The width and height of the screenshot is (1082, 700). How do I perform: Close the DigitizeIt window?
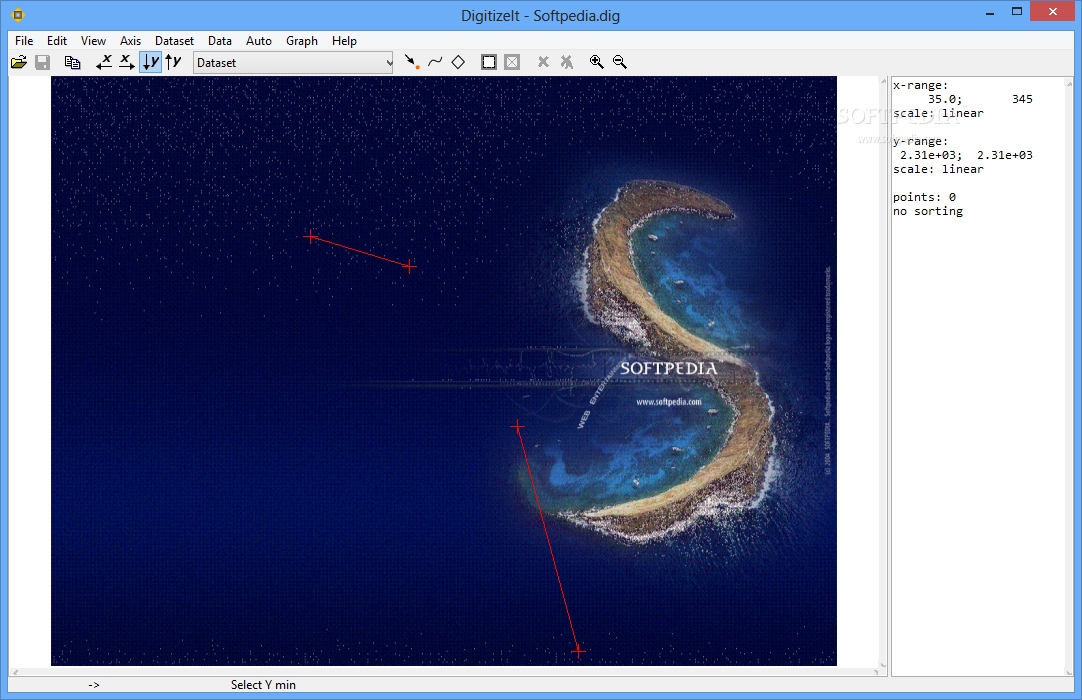(1052, 12)
